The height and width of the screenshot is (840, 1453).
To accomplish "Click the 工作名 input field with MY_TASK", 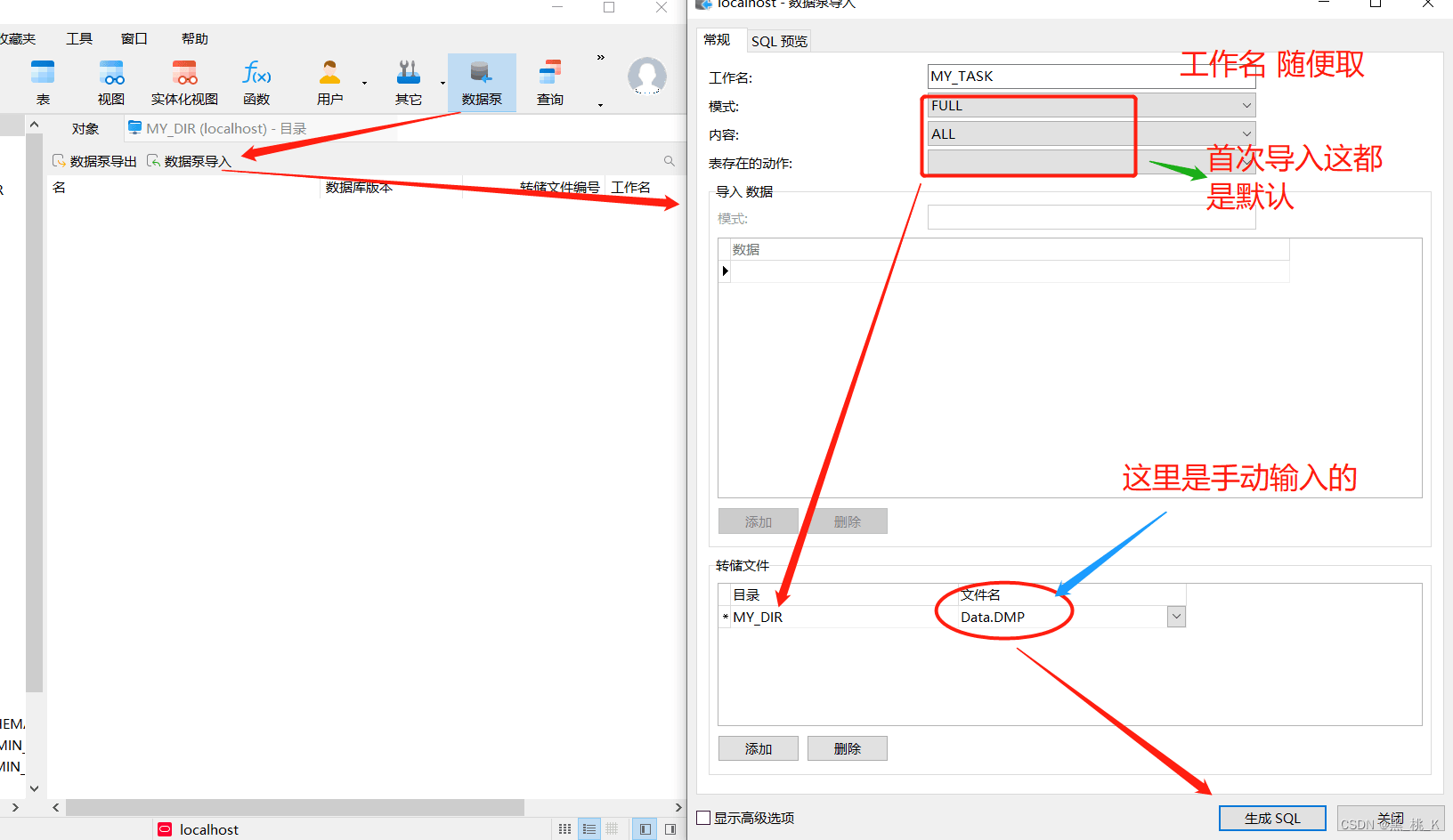I will click(1091, 77).
